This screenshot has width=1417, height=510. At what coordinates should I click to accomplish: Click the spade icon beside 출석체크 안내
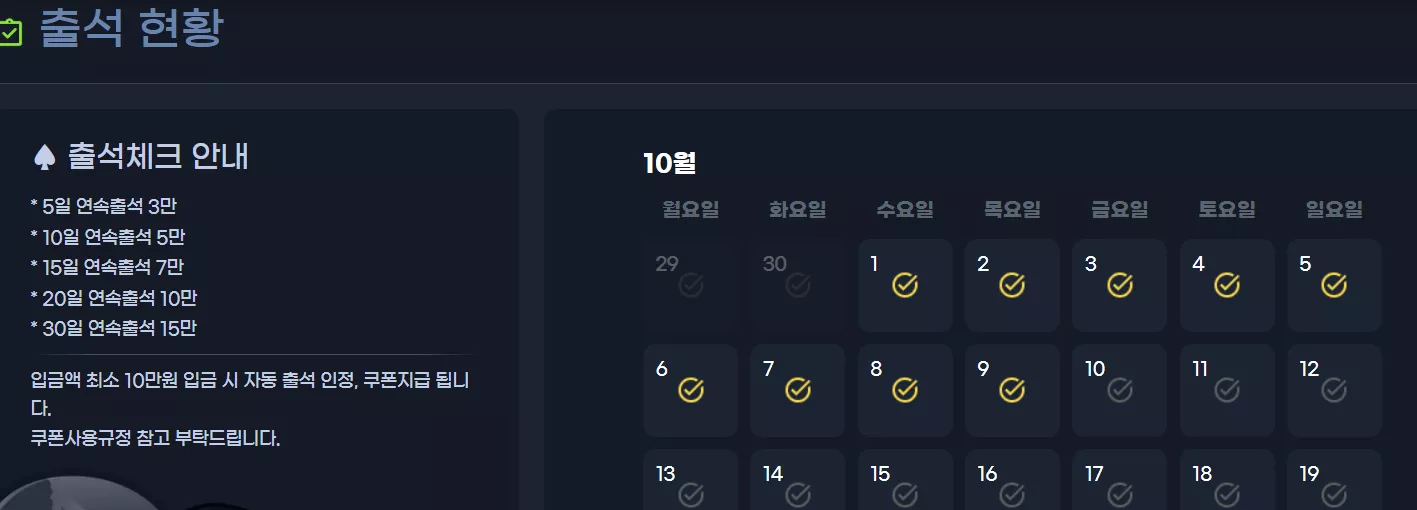44,157
